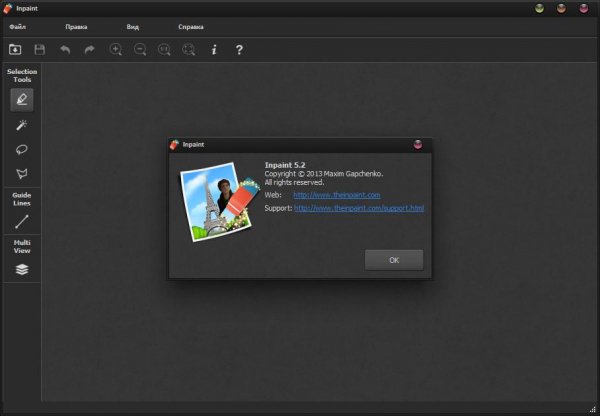Click the orange maximize orb in title bar
600x416 pixels.
[561, 8]
